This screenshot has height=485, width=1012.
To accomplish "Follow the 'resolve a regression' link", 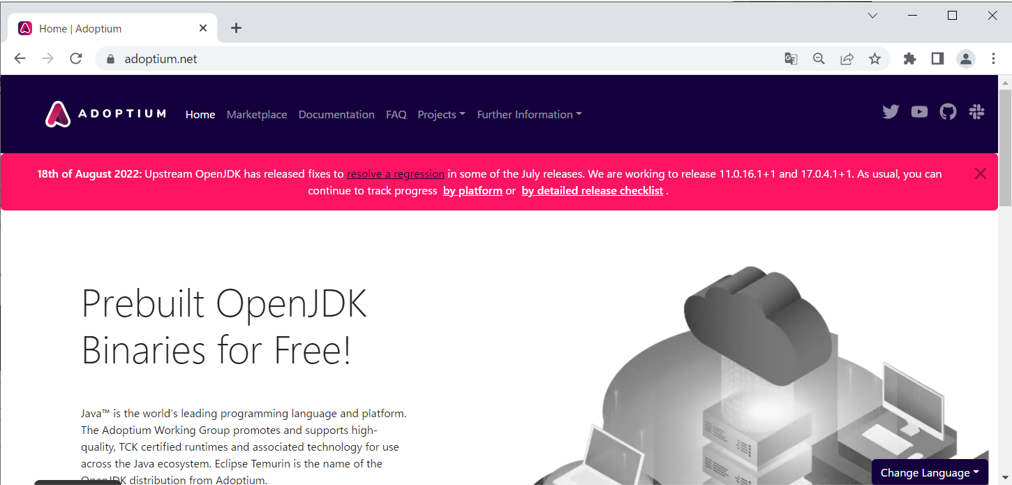I will click(x=396, y=174).
